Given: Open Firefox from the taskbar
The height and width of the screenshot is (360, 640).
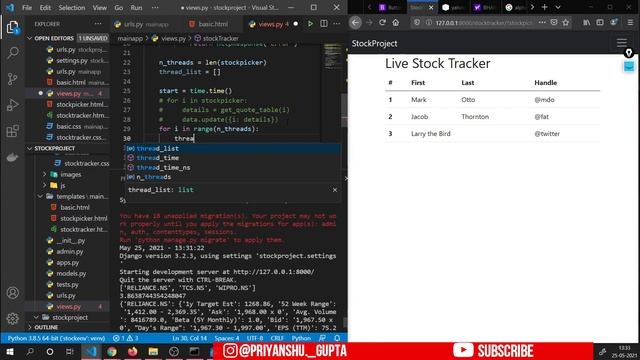Looking at the screenshot, I should pyautogui.click(x=132, y=351).
